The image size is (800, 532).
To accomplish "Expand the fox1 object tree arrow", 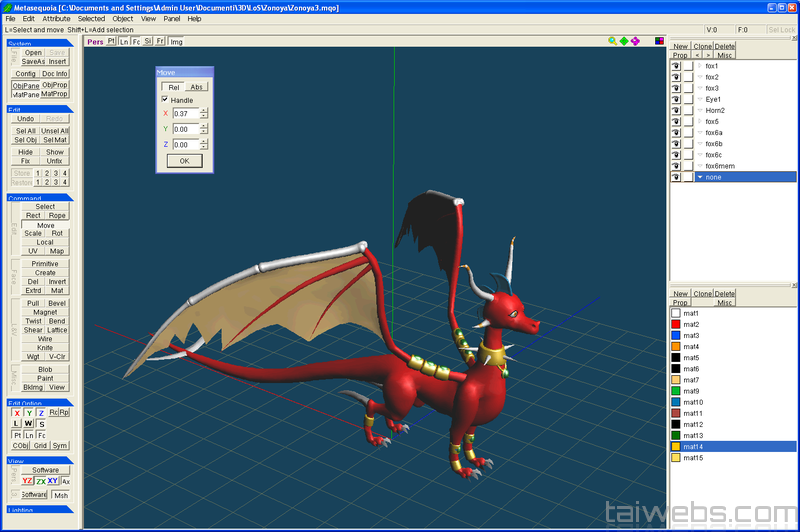I will coord(700,66).
